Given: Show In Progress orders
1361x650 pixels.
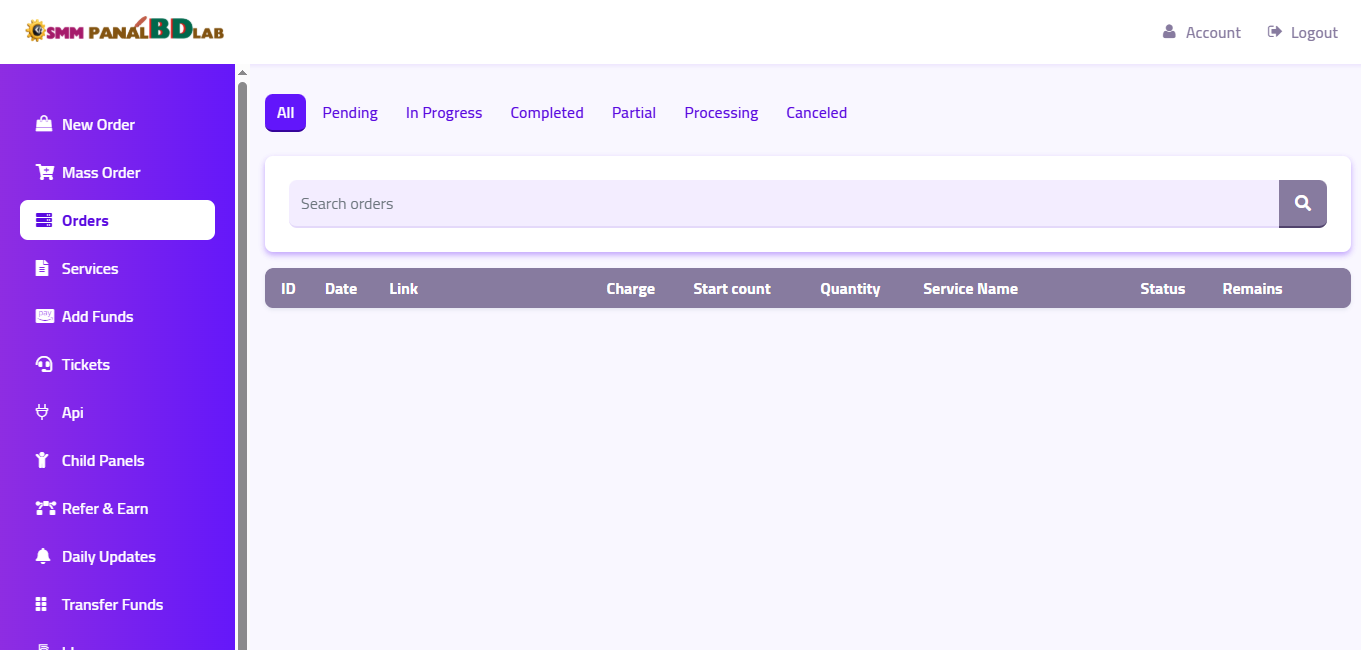Looking at the screenshot, I should click(x=444, y=113).
